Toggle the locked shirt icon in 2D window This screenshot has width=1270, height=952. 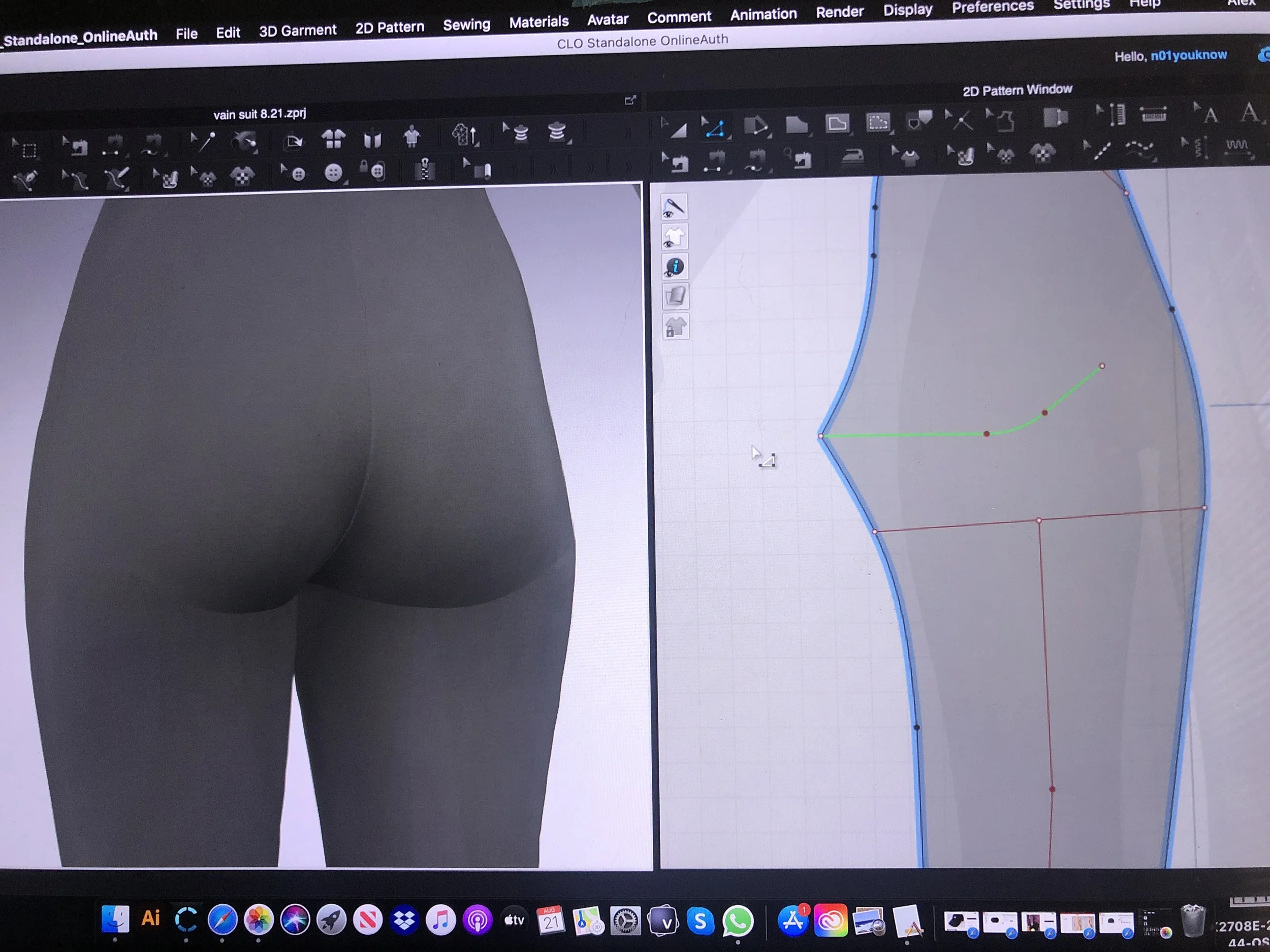pos(676,327)
